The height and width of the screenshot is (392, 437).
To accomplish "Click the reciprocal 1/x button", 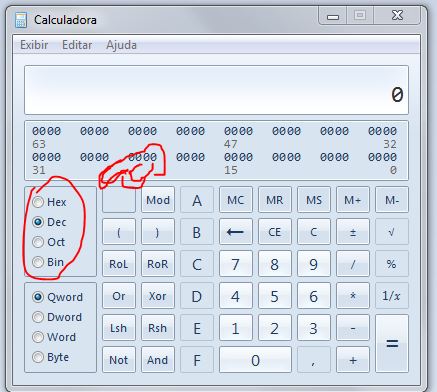I will [x=392, y=296].
